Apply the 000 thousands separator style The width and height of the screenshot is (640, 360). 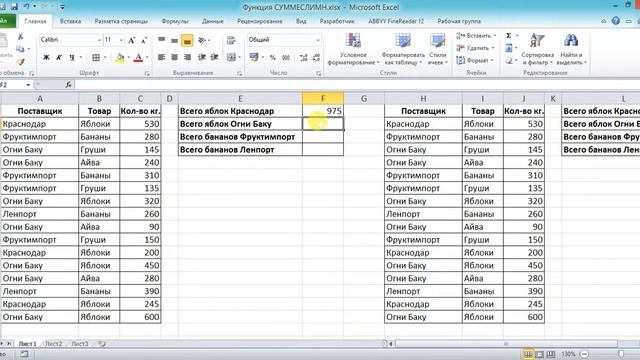[286, 58]
